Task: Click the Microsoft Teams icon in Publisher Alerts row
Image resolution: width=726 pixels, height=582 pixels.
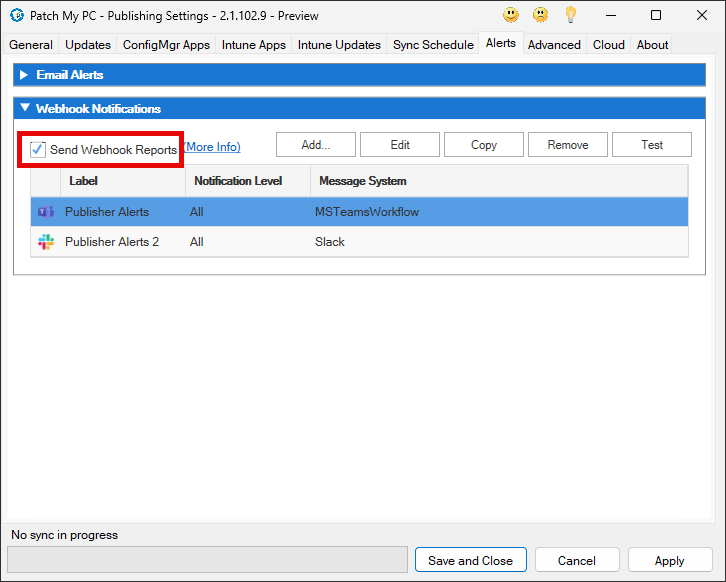Action: coord(46,212)
